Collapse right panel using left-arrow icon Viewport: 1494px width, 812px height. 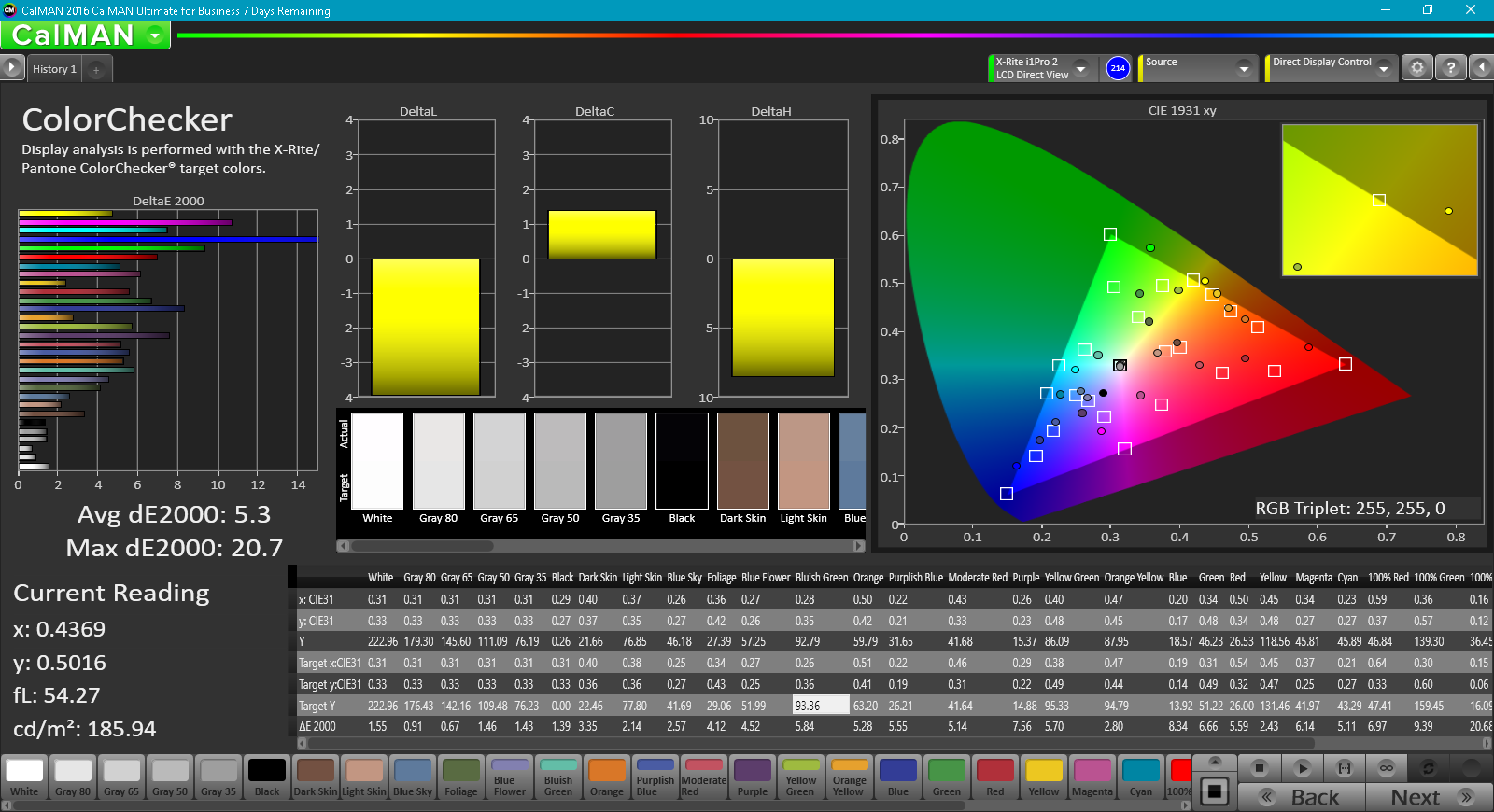click(x=1481, y=68)
